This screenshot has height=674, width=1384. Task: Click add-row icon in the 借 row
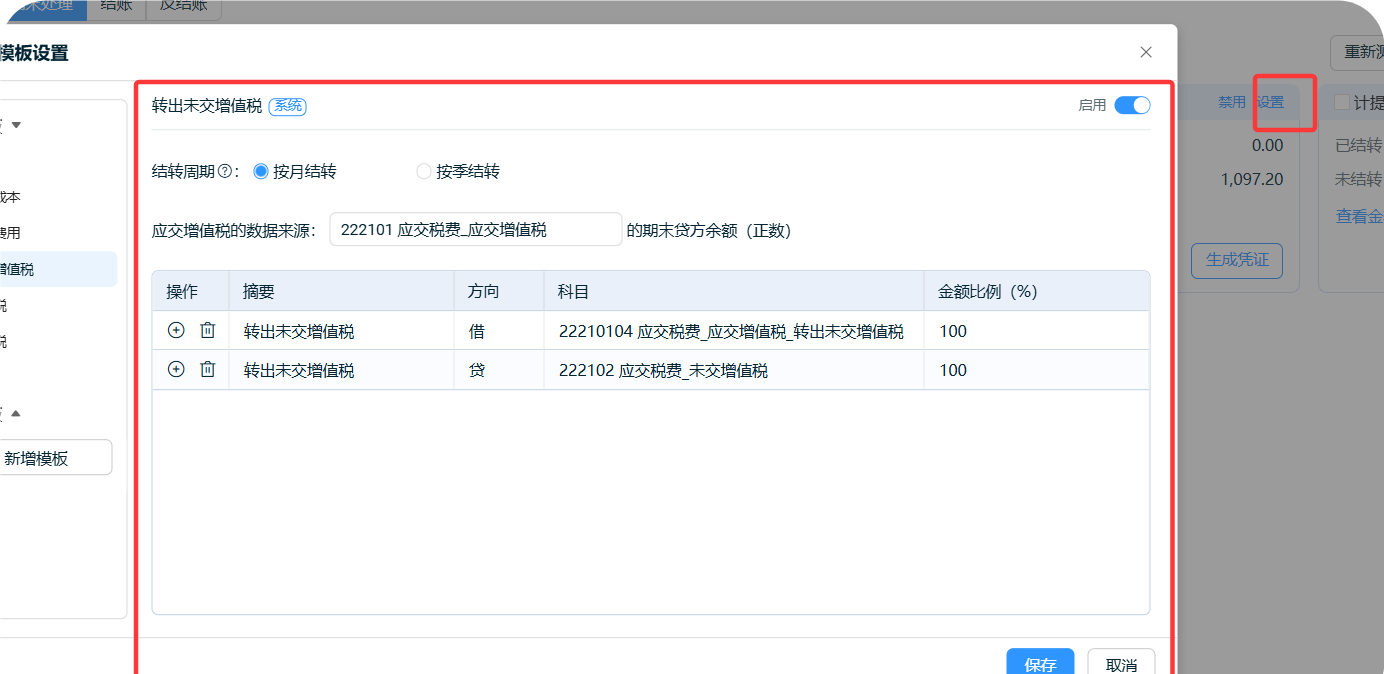(176, 330)
